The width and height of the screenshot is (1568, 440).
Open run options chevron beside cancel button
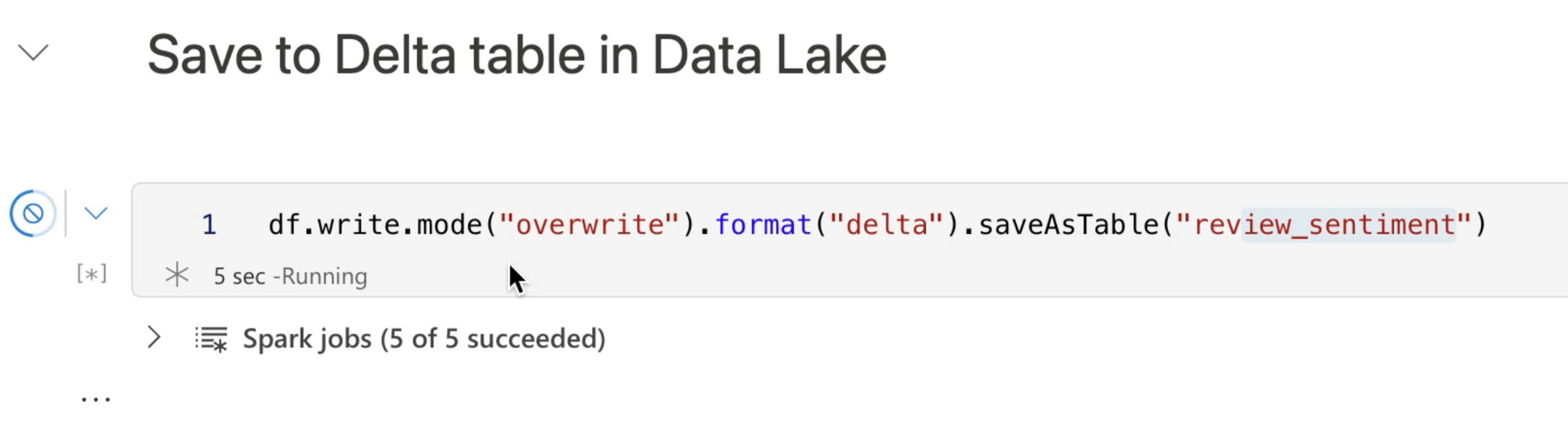click(x=96, y=213)
